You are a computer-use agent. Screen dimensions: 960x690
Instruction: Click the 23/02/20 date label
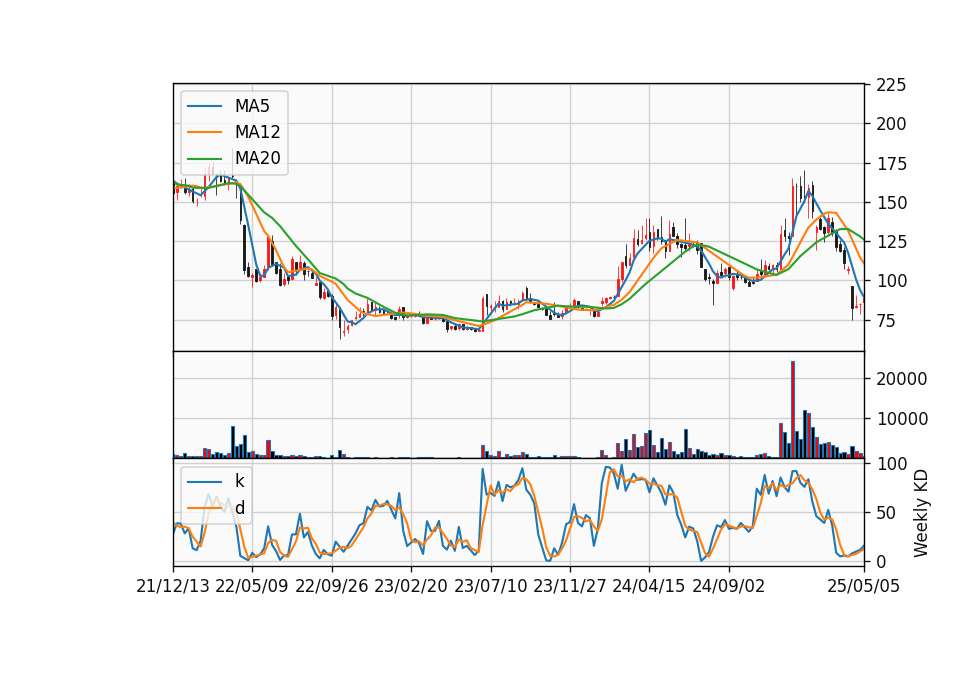pyautogui.click(x=411, y=586)
